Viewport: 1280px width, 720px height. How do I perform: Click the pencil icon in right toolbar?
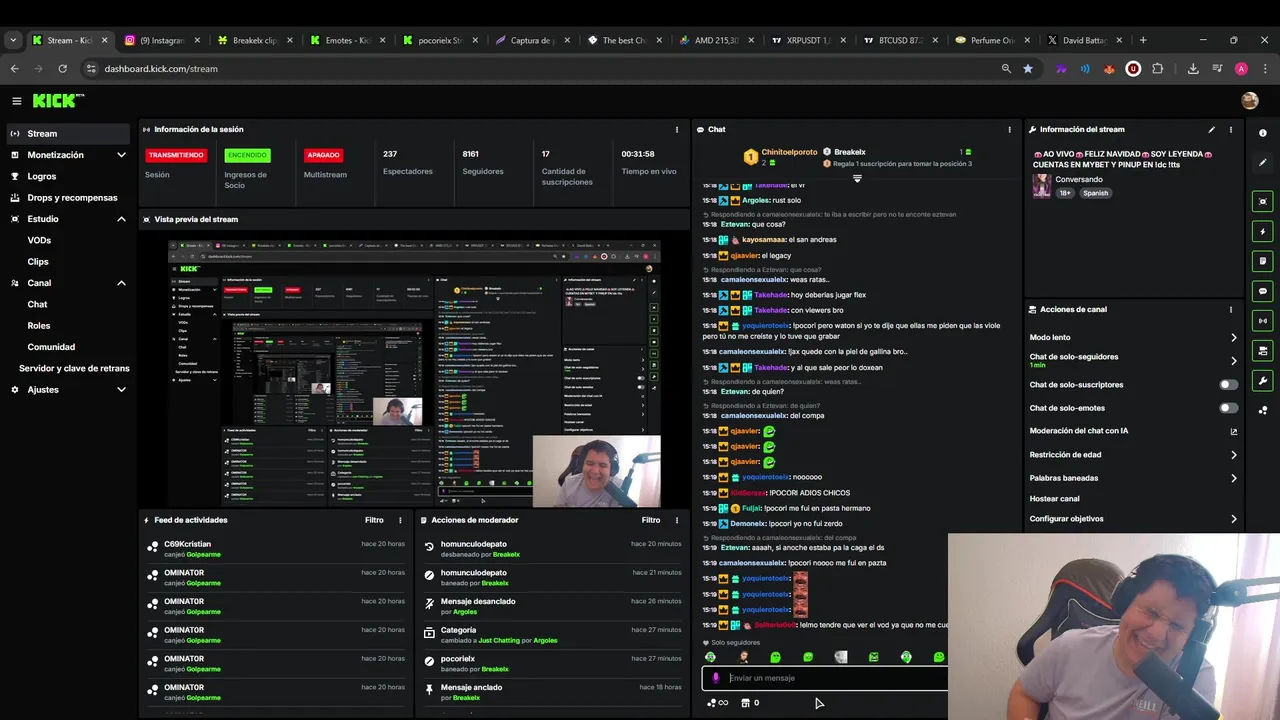1263,162
